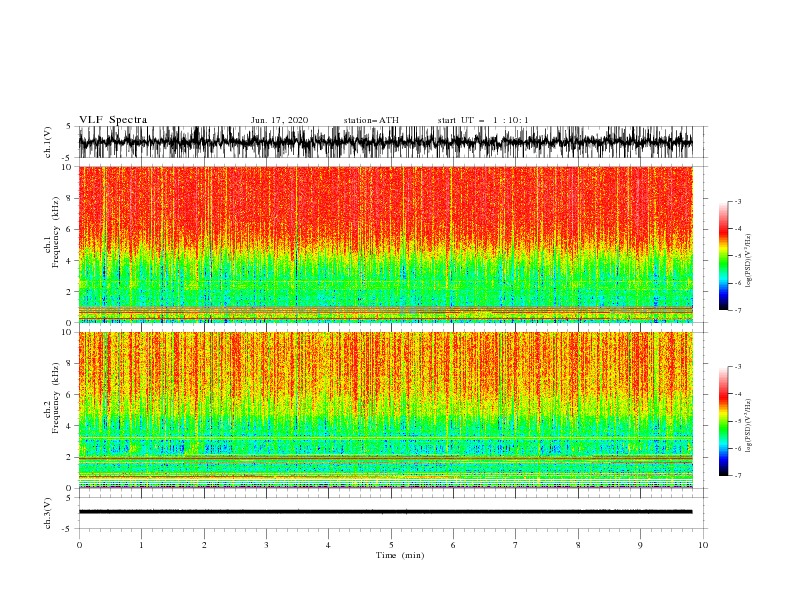
Task: Click time axis tick label "1"
Action: tap(141, 545)
